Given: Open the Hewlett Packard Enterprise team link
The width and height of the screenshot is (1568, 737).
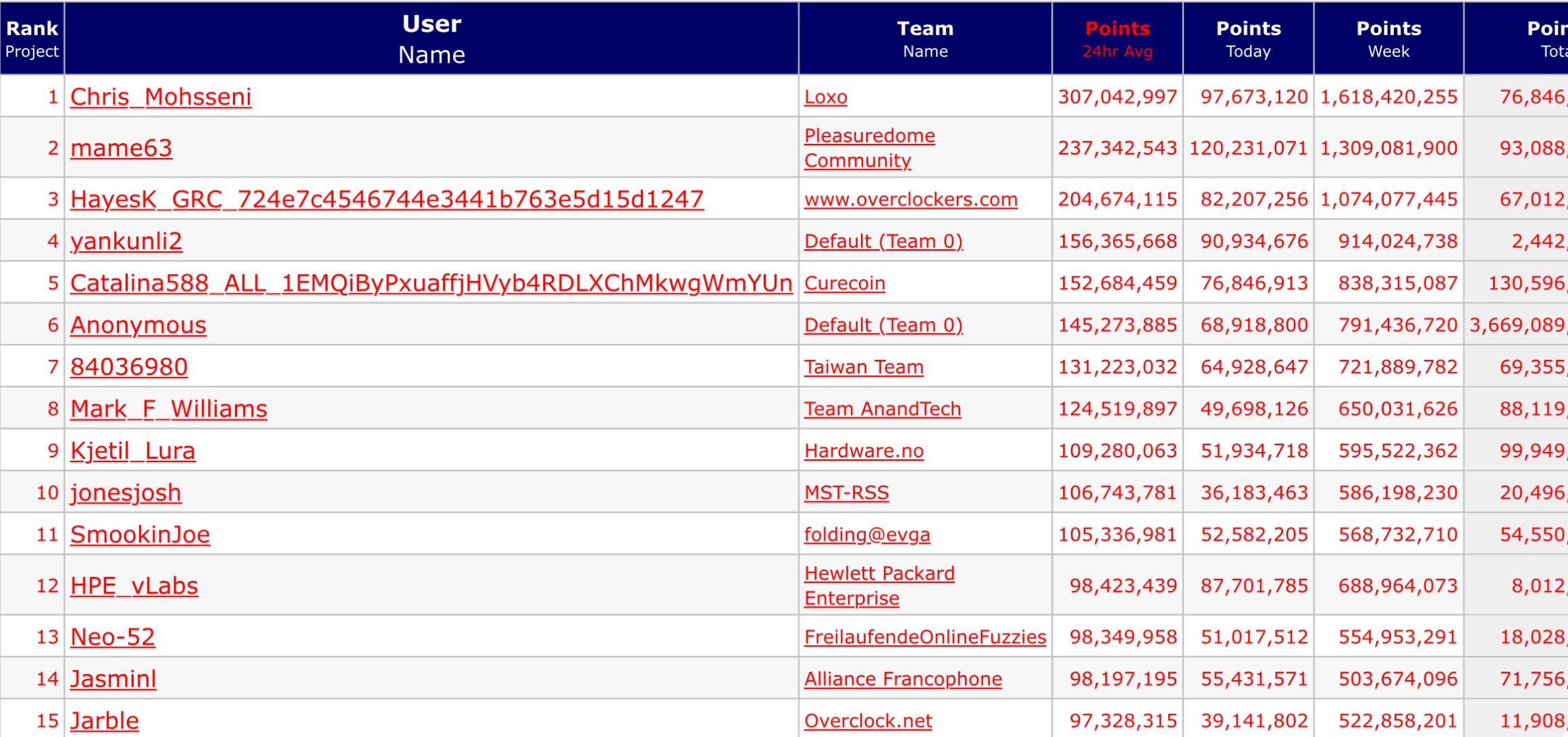Looking at the screenshot, I should click(879, 586).
